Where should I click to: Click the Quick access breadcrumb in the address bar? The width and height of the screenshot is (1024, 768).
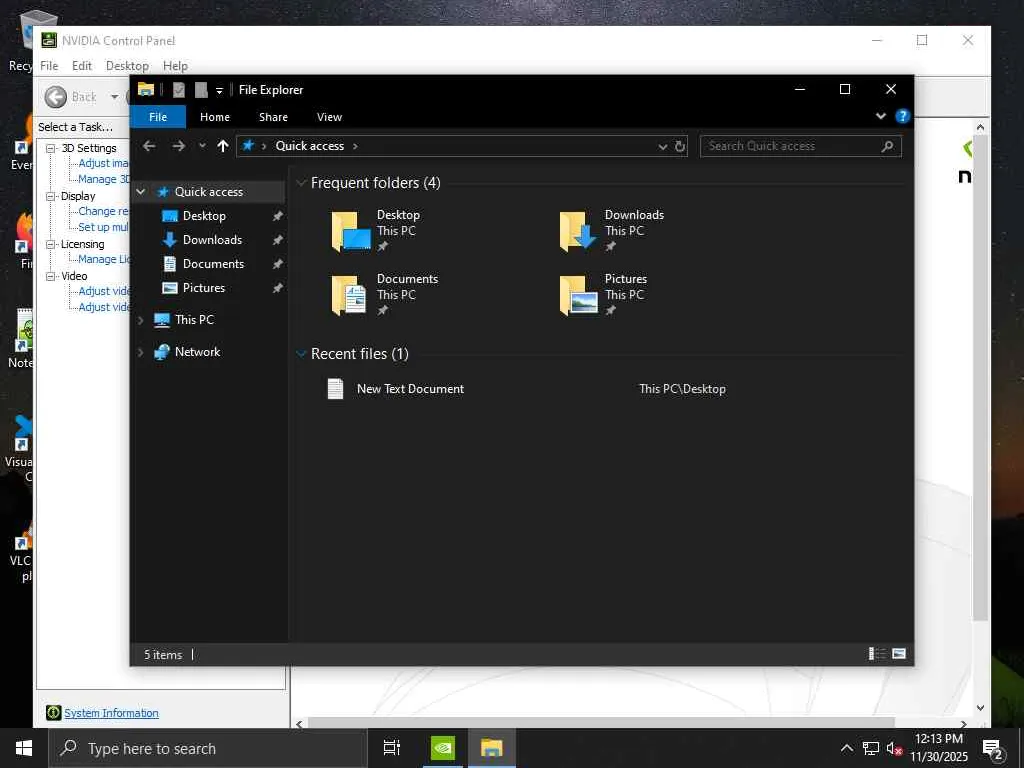[x=310, y=146]
